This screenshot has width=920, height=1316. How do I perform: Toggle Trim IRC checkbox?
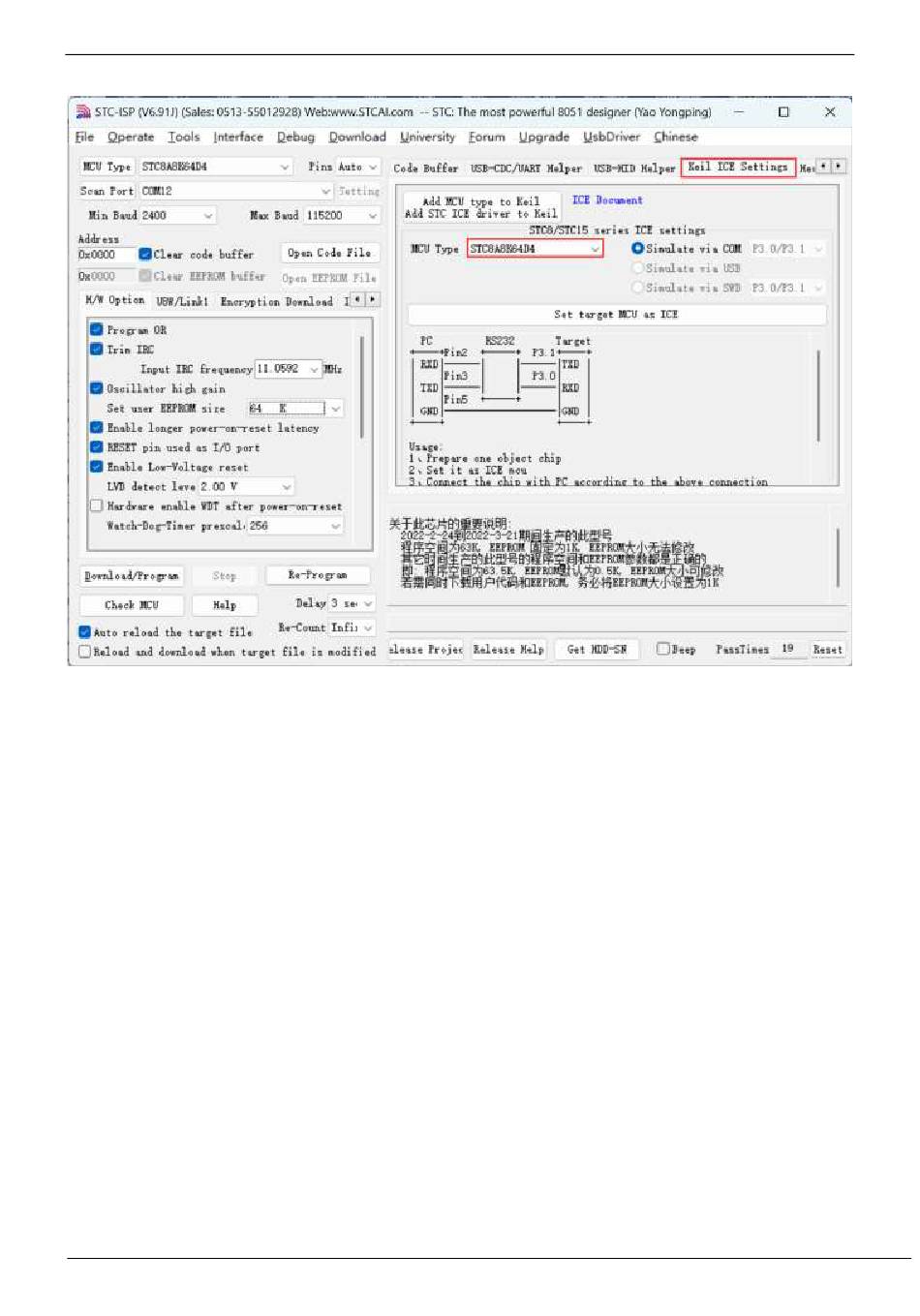click(x=97, y=350)
